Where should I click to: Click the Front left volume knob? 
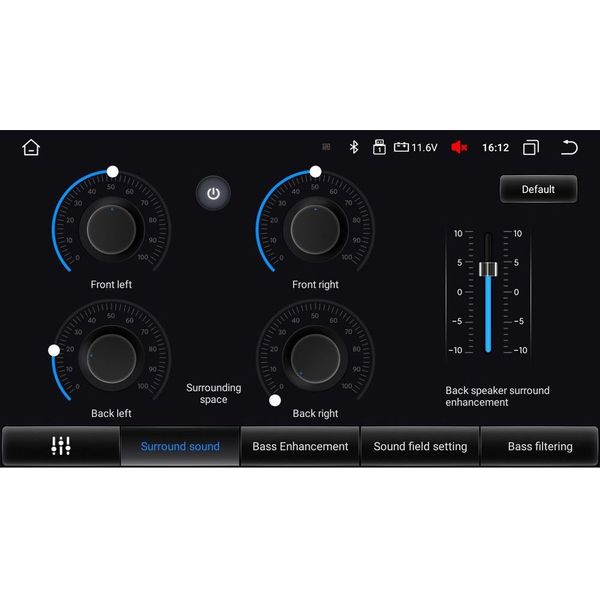[x=111, y=229]
